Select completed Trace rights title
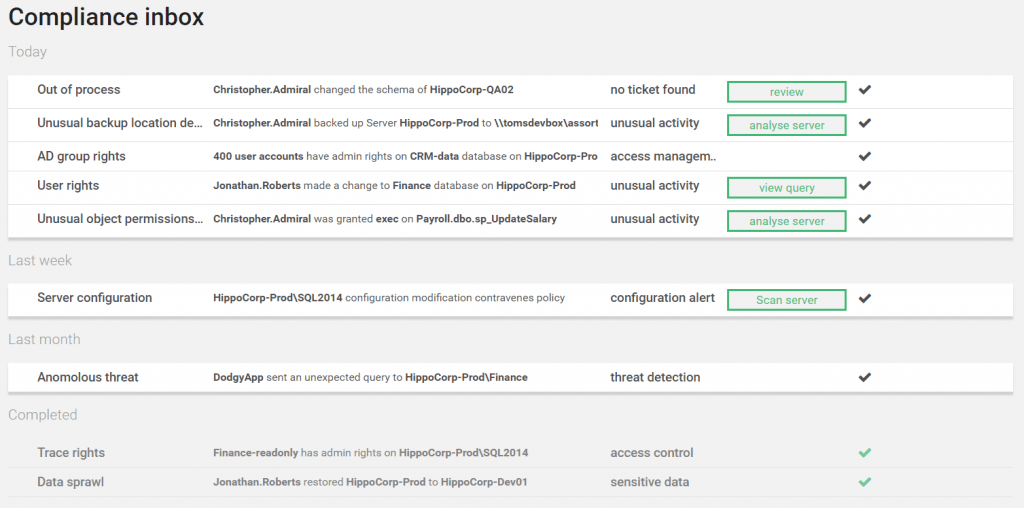The height and width of the screenshot is (508, 1024). click(x=71, y=452)
